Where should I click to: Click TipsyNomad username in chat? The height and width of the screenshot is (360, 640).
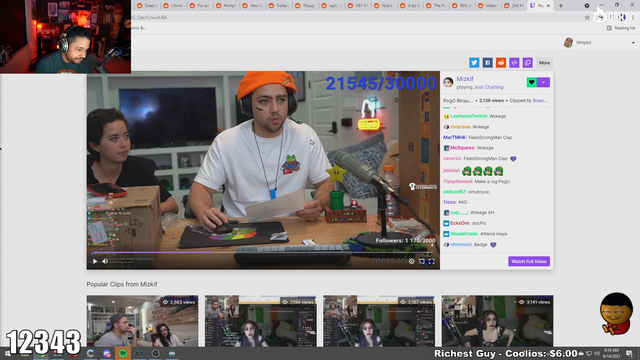[x=458, y=181]
